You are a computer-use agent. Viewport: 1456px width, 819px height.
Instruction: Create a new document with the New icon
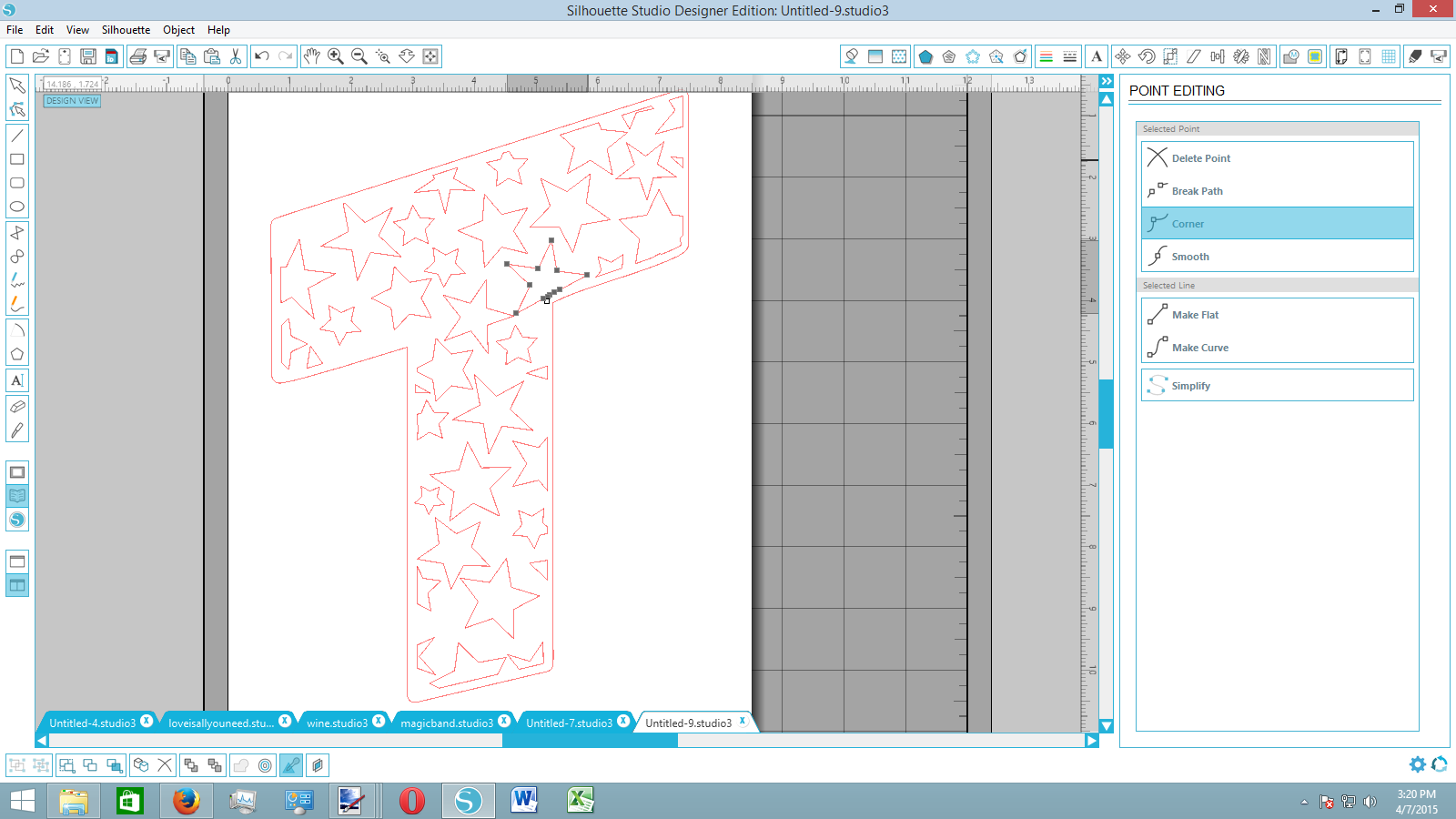16,56
